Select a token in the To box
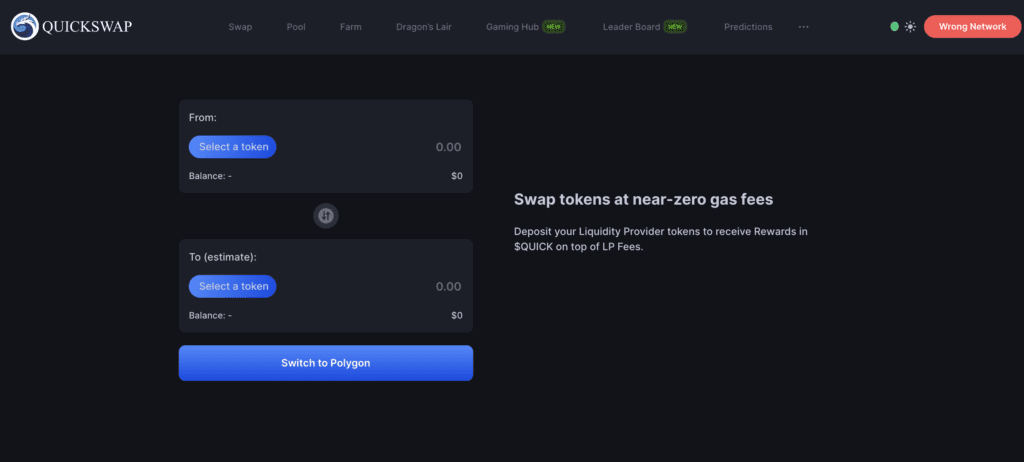 (233, 286)
